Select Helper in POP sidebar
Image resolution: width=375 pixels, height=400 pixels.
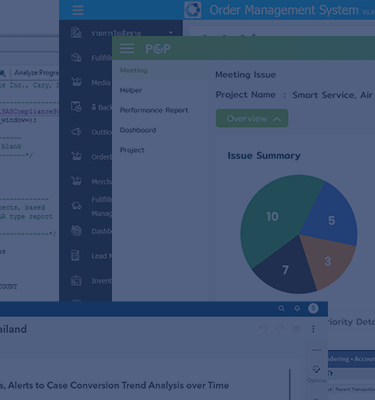tap(131, 90)
